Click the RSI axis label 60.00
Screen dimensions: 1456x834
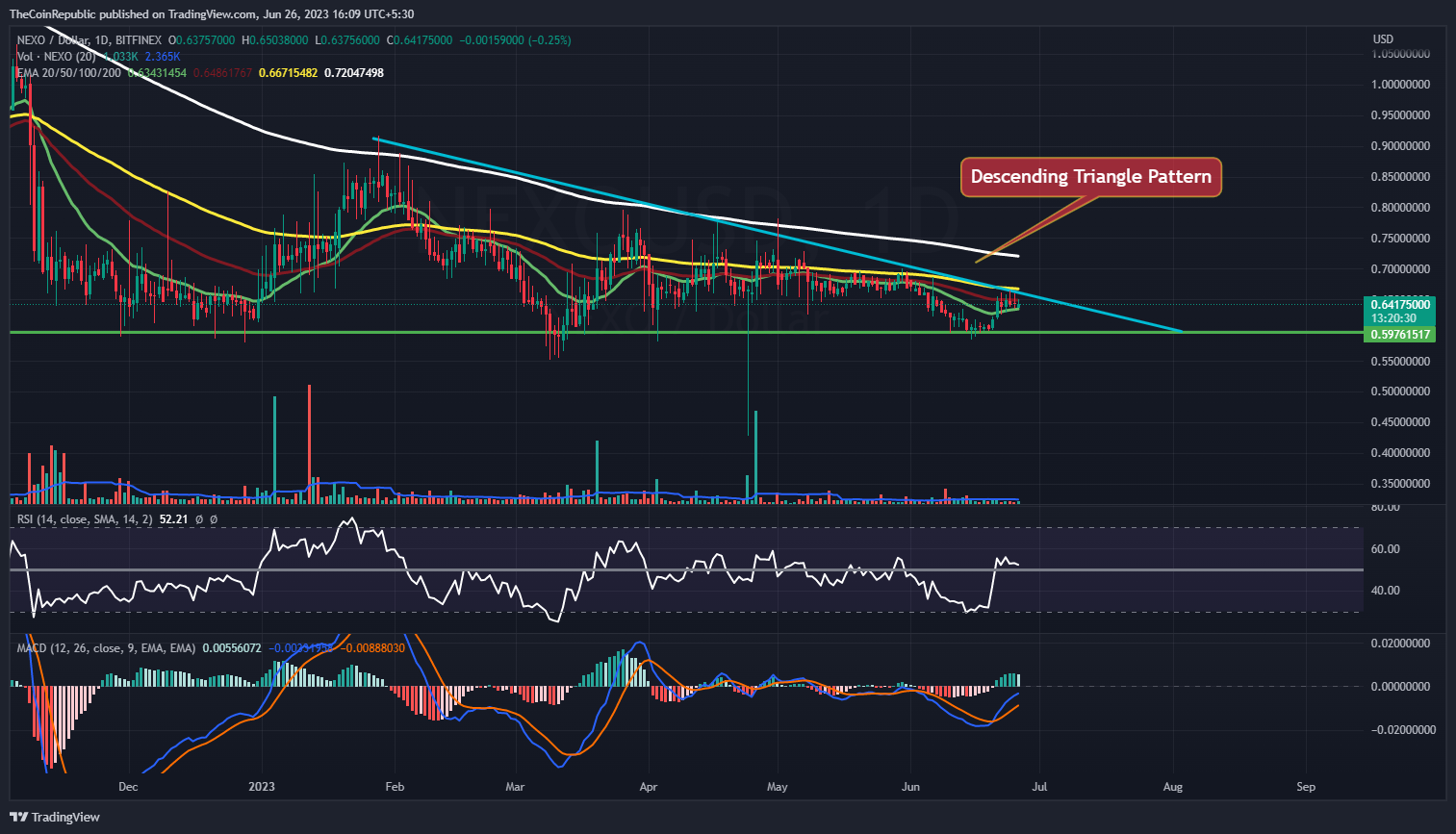1386,549
